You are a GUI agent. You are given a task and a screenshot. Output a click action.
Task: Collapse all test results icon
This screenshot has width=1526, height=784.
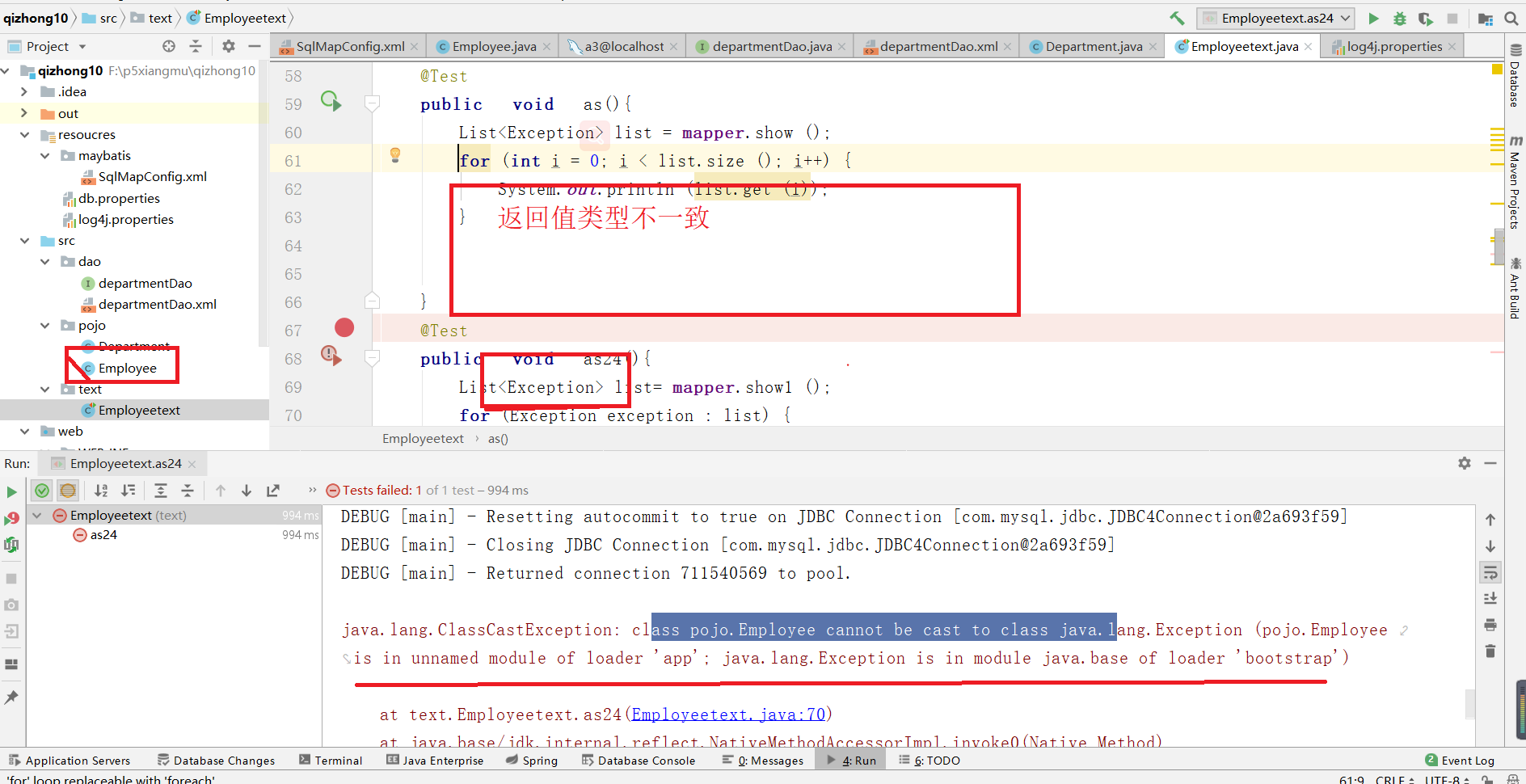(188, 490)
